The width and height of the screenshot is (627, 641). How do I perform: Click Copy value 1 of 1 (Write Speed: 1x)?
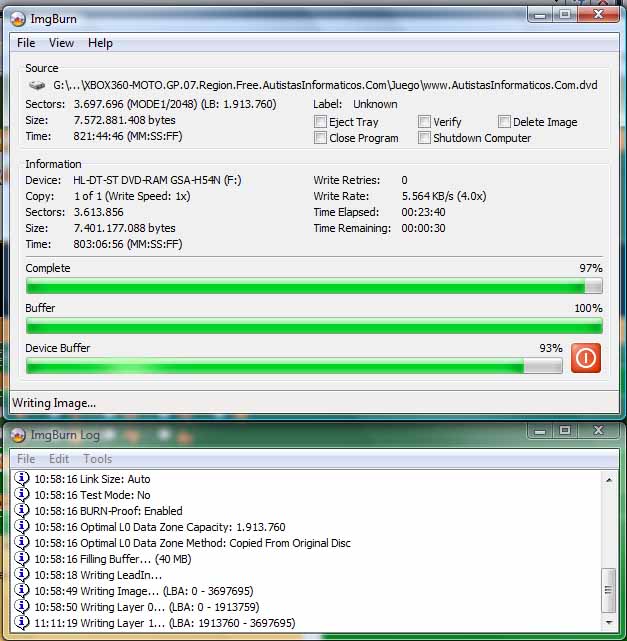pyautogui.click(x=132, y=196)
